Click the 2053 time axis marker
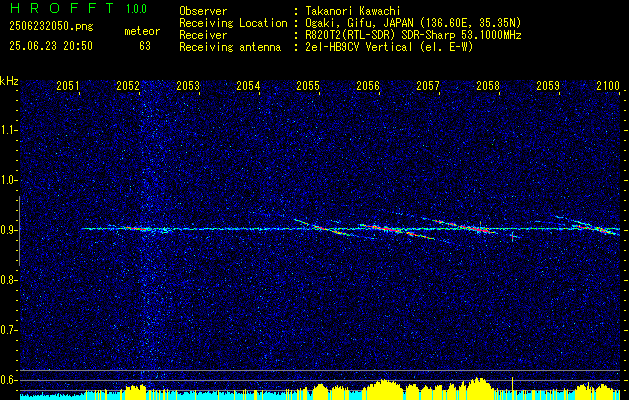The width and height of the screenshot is (629, 400). pyautogui.click(x=188, y=85)
